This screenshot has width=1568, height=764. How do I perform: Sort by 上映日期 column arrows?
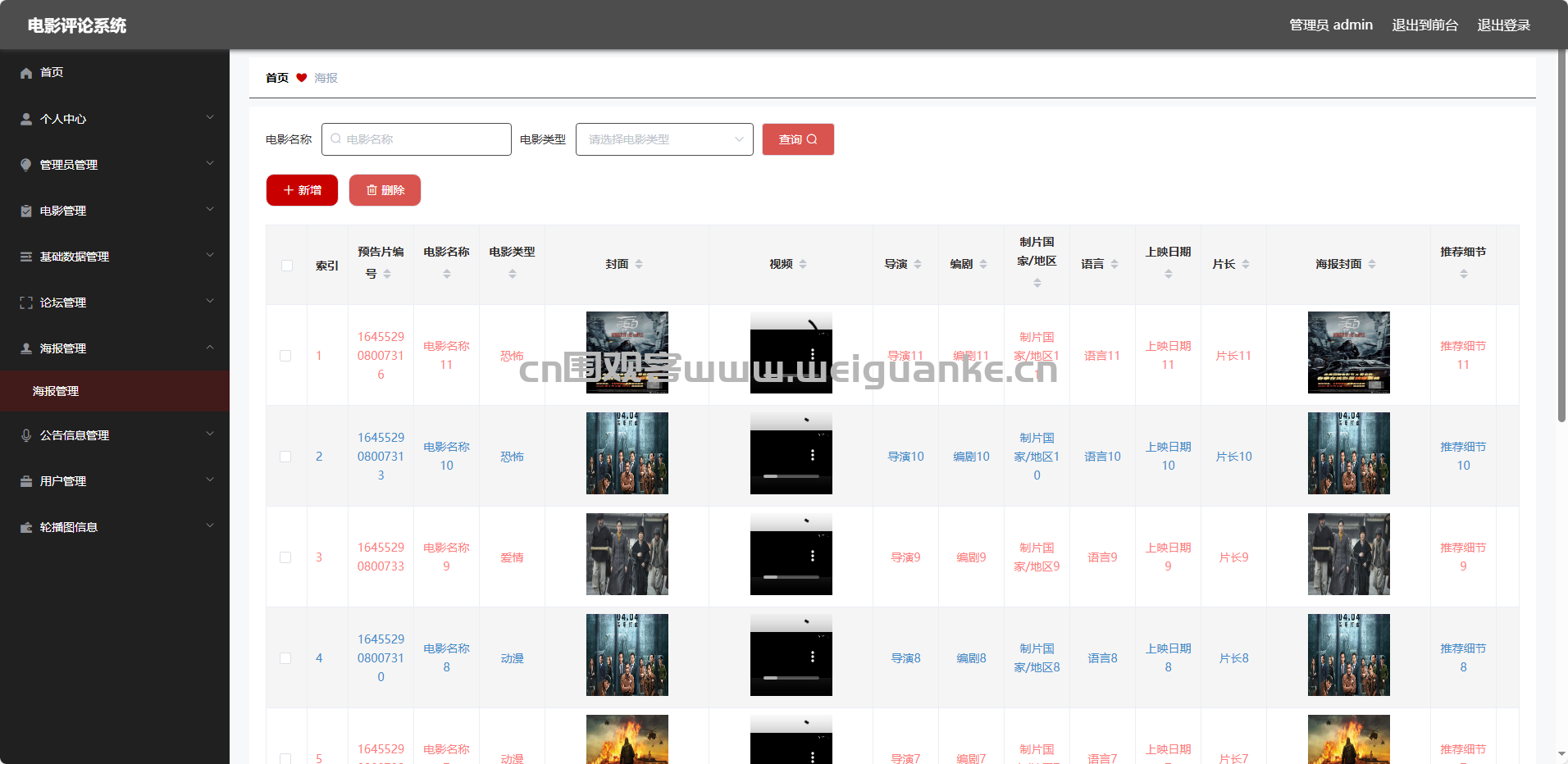pyautogui.click(x=1169, y=274)
